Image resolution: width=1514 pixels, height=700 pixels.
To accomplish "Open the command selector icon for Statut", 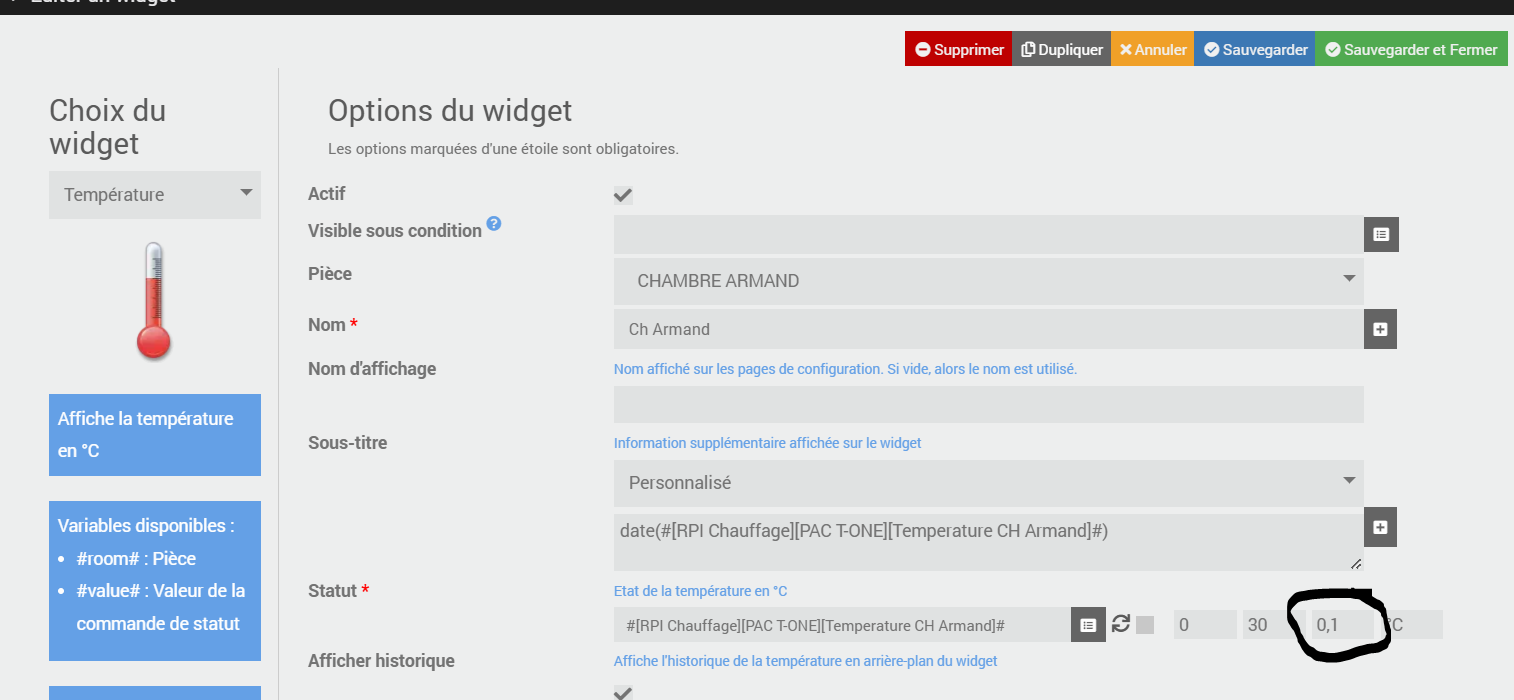I will (1088, 625).
